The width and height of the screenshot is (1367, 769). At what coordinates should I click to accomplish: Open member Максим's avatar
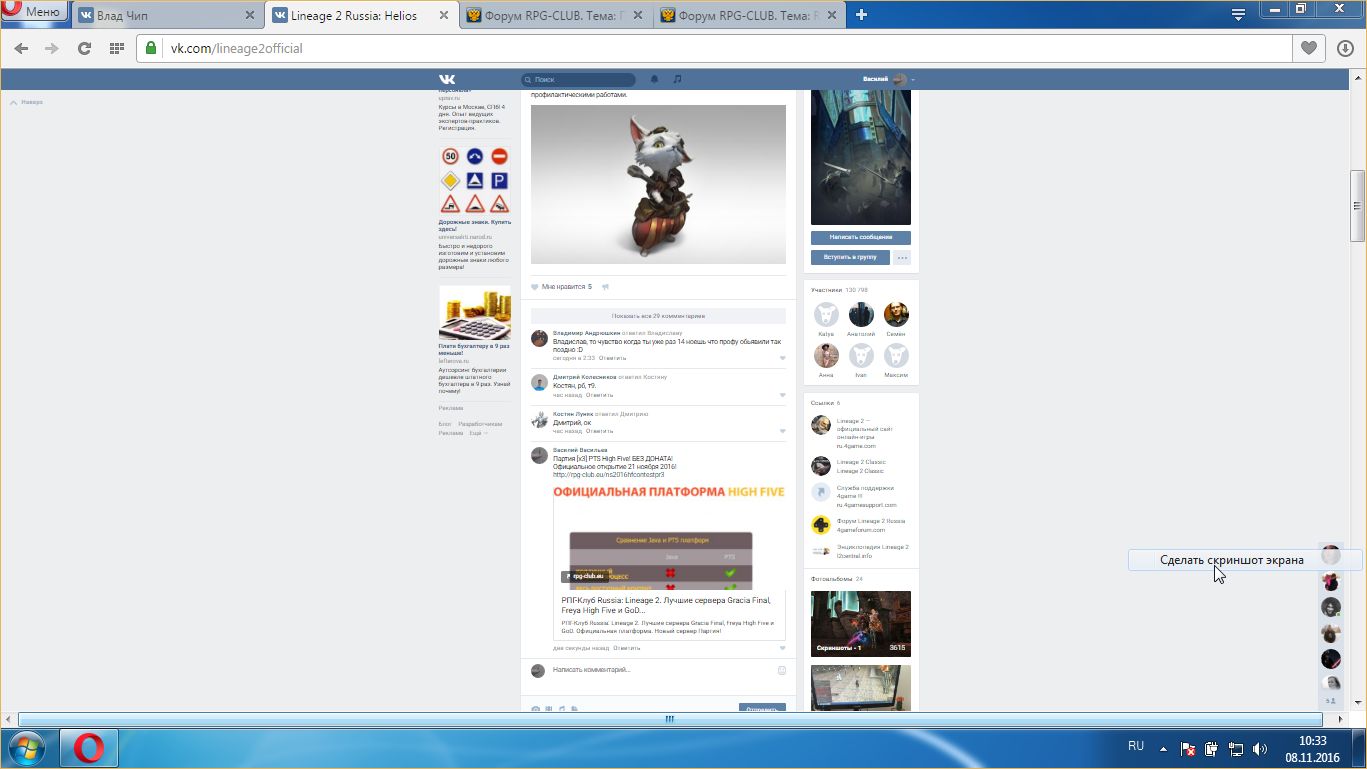896,355
